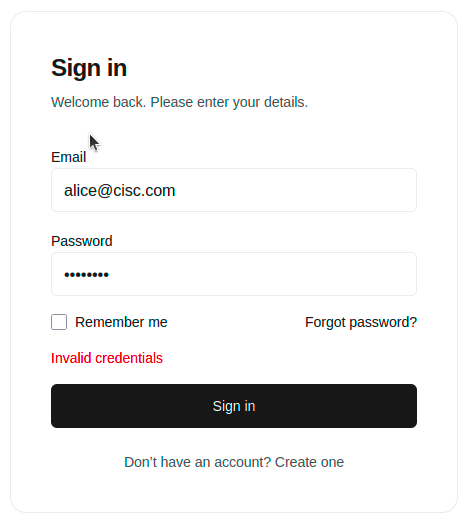Recover account via Forgot password?
This screenshot has width=464, height=521.
tap(361, 322)
